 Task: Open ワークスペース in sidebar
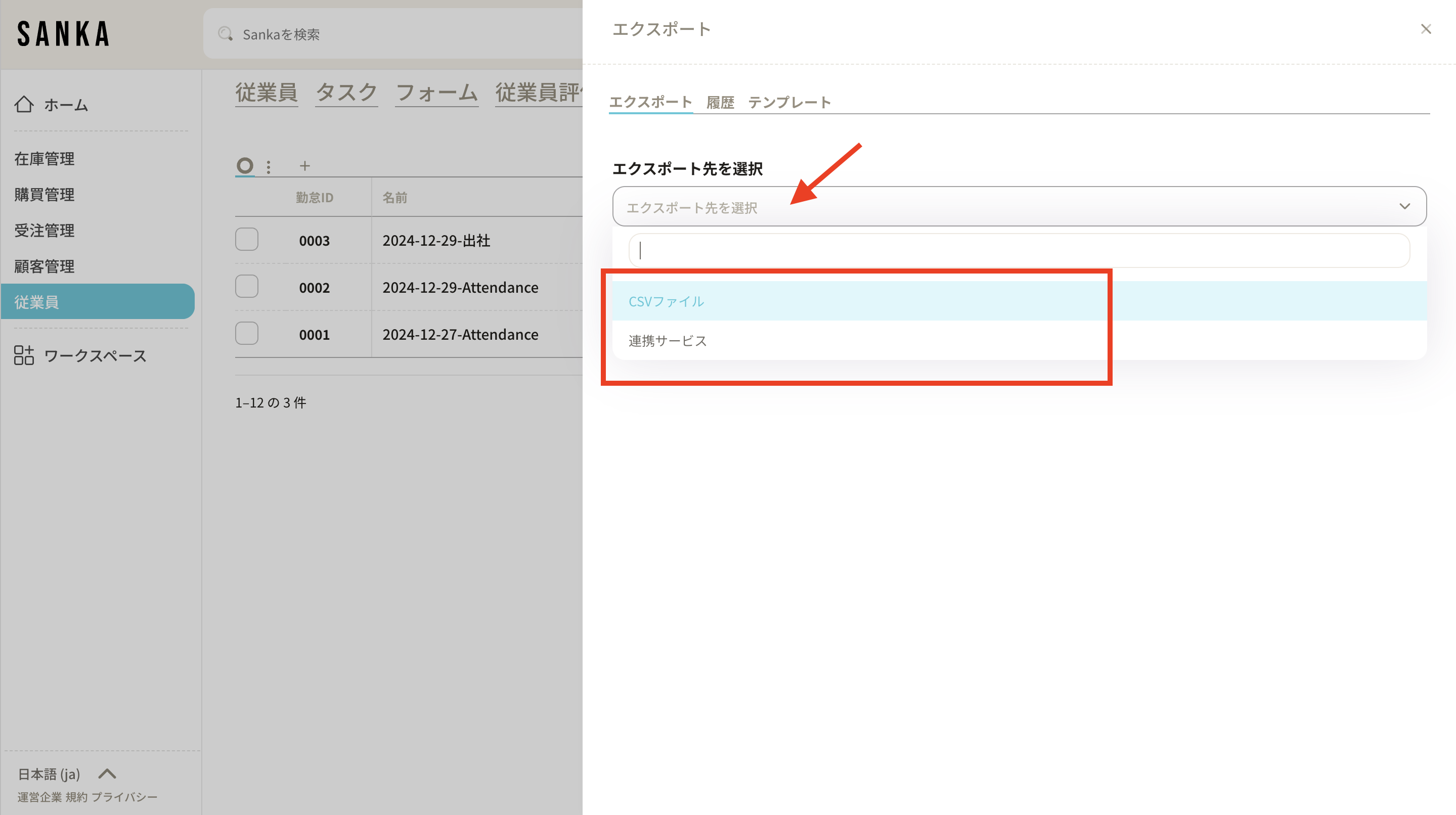click(95, 355)
